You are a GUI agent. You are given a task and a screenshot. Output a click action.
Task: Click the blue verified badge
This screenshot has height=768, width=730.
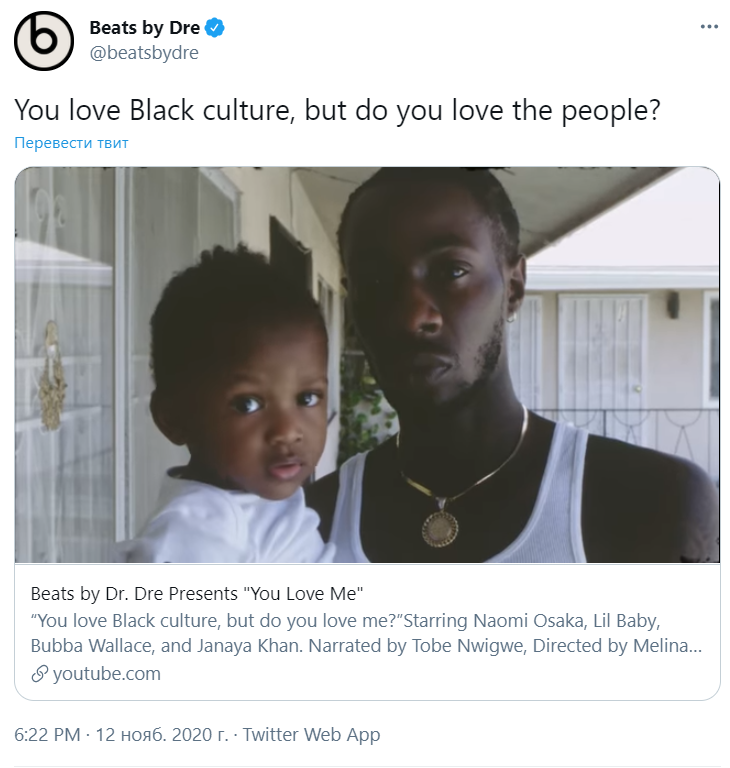tap(215, 28)
